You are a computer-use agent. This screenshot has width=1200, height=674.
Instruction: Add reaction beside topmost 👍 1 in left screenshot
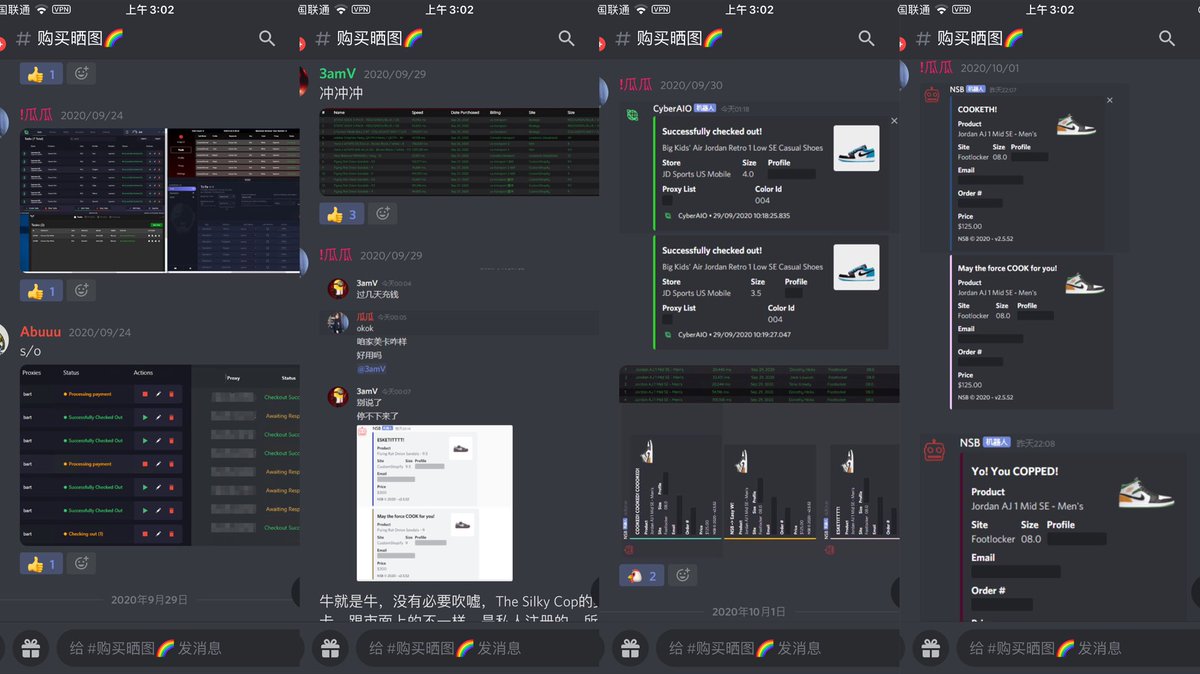coord(82,73)
